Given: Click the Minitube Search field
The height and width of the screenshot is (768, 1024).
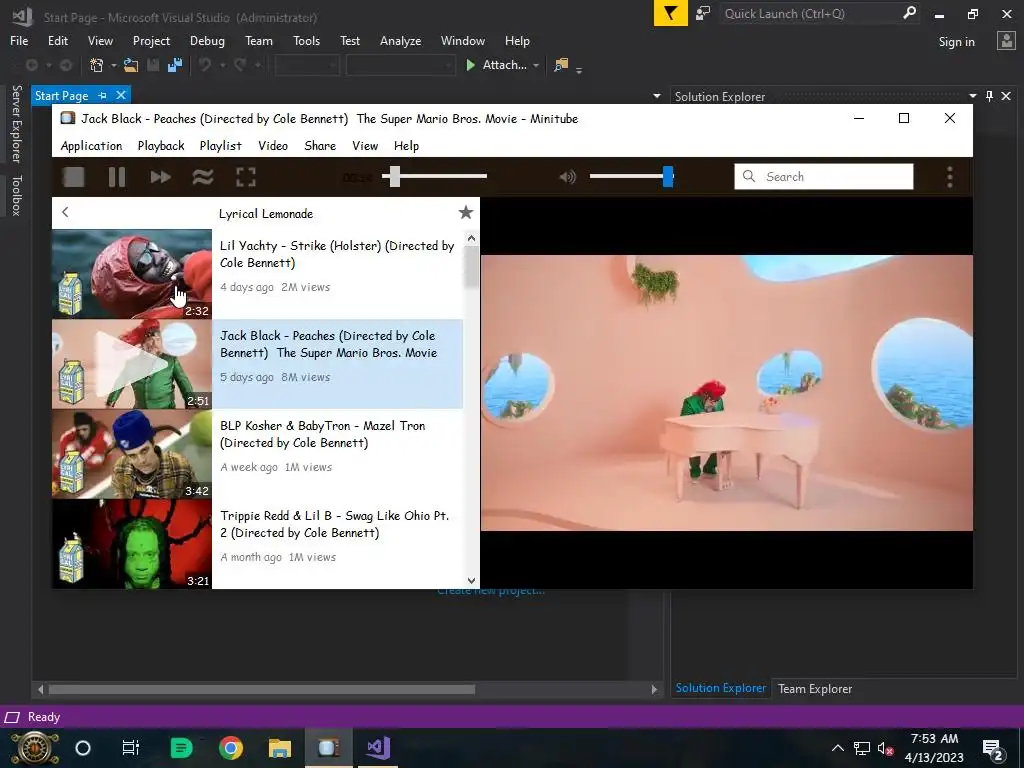Looking at the screenshot, I should (x=824, y=176).
